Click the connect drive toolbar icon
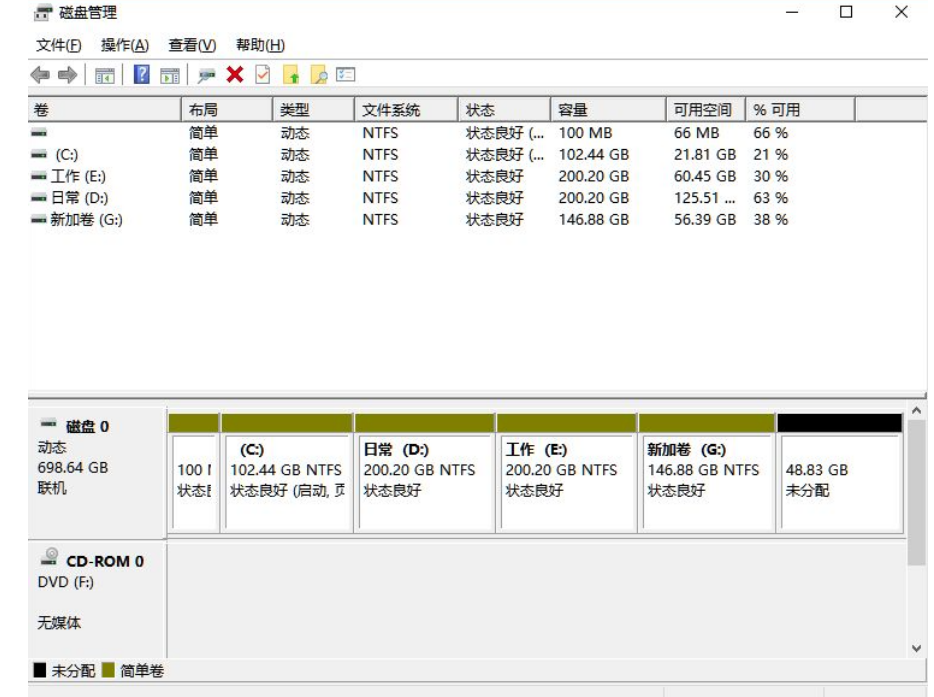934x697 pixels. [x=207, y=75]
